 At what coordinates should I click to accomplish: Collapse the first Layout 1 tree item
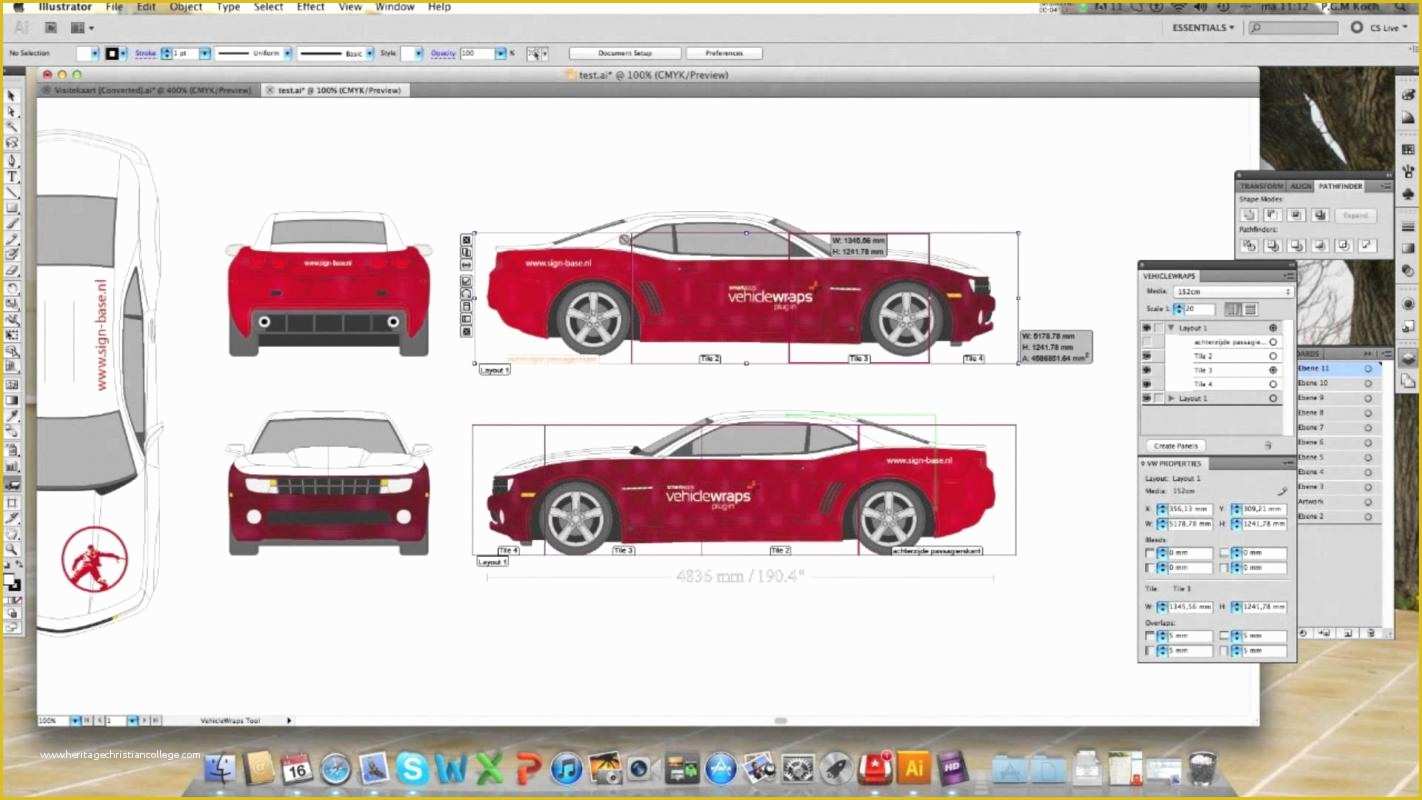(1171, 328)
